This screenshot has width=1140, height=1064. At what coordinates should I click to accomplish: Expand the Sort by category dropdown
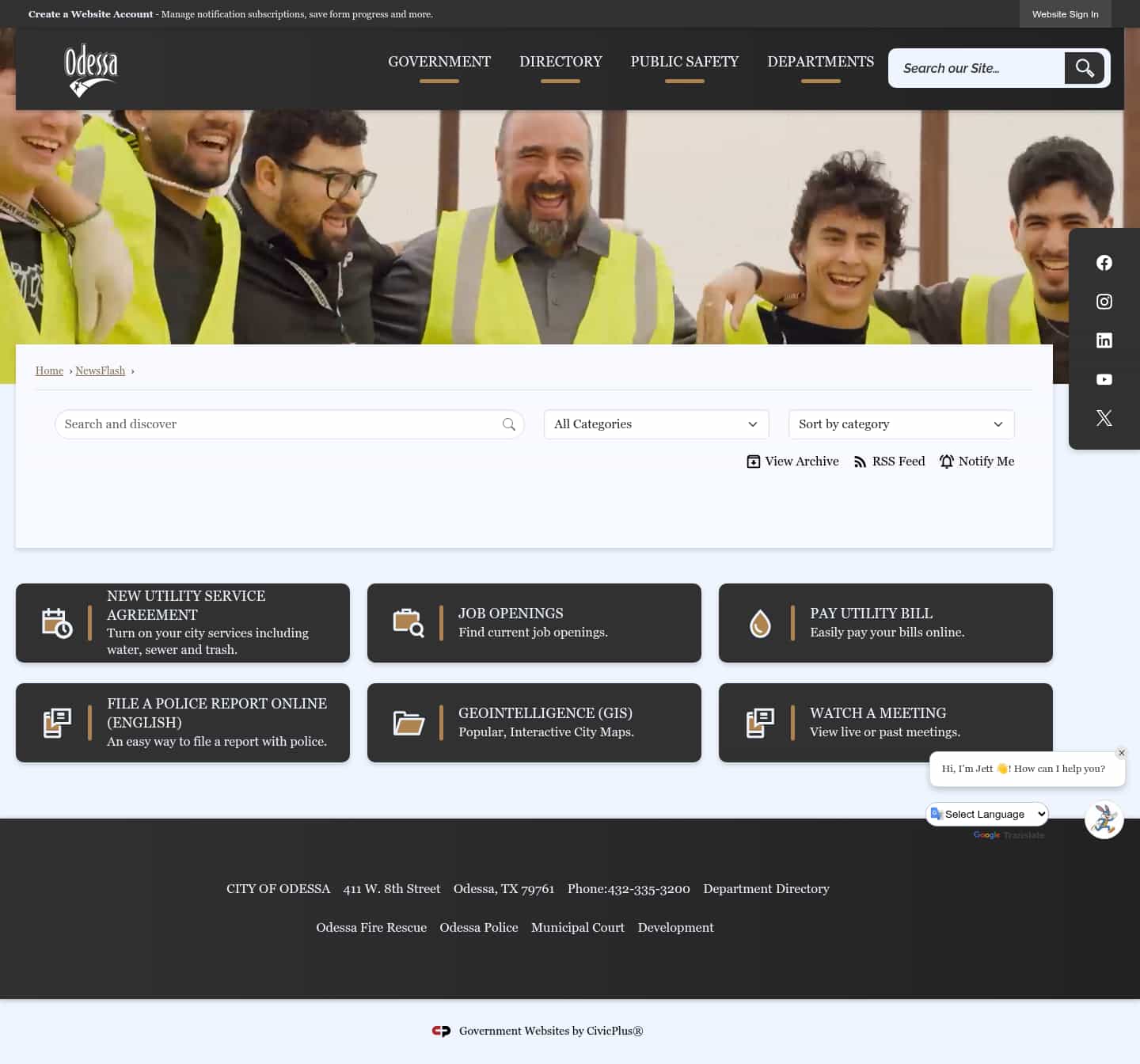[901, 424]
